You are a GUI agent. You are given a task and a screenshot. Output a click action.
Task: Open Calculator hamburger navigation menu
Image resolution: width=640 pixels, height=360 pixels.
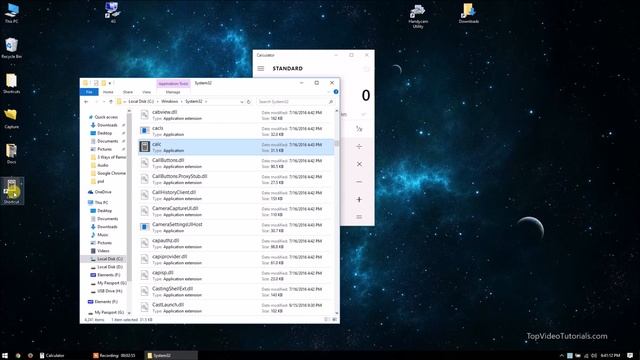[261, 69]
